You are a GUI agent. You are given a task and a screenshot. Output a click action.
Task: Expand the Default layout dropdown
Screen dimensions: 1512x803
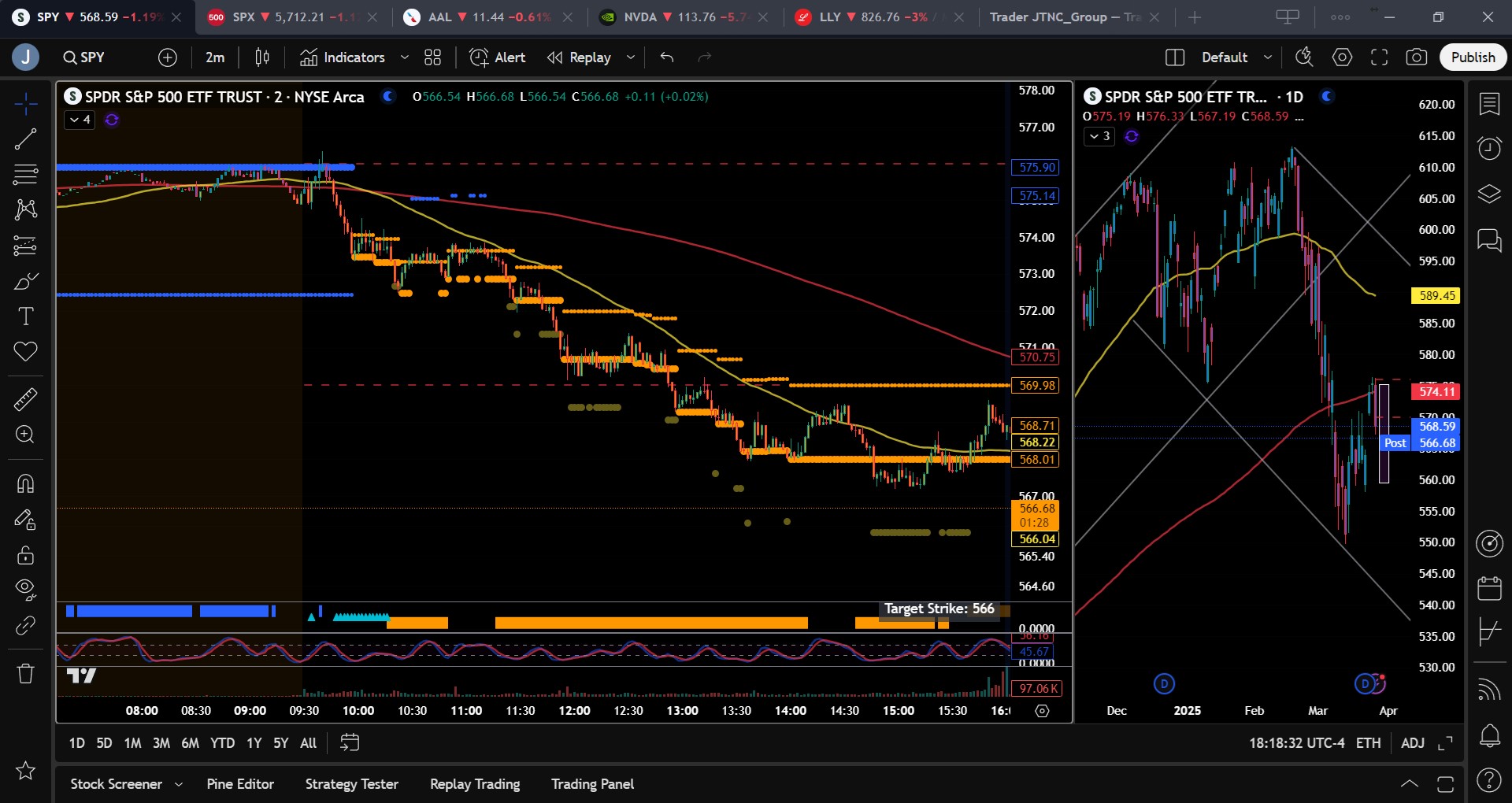click(x=1267, y=57)
